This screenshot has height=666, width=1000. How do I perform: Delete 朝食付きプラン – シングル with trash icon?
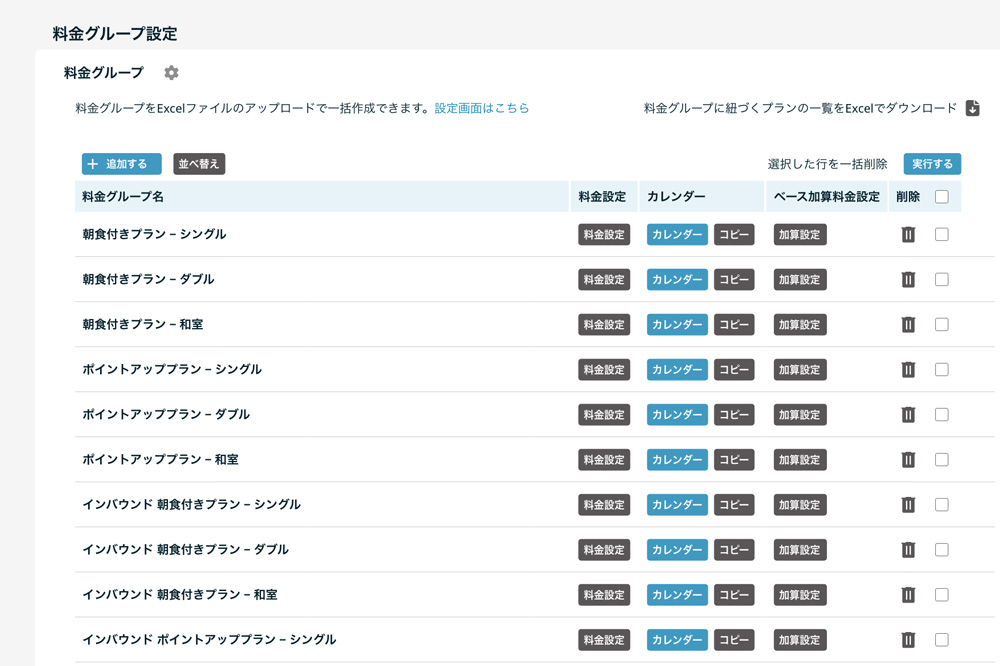point(908,235)
